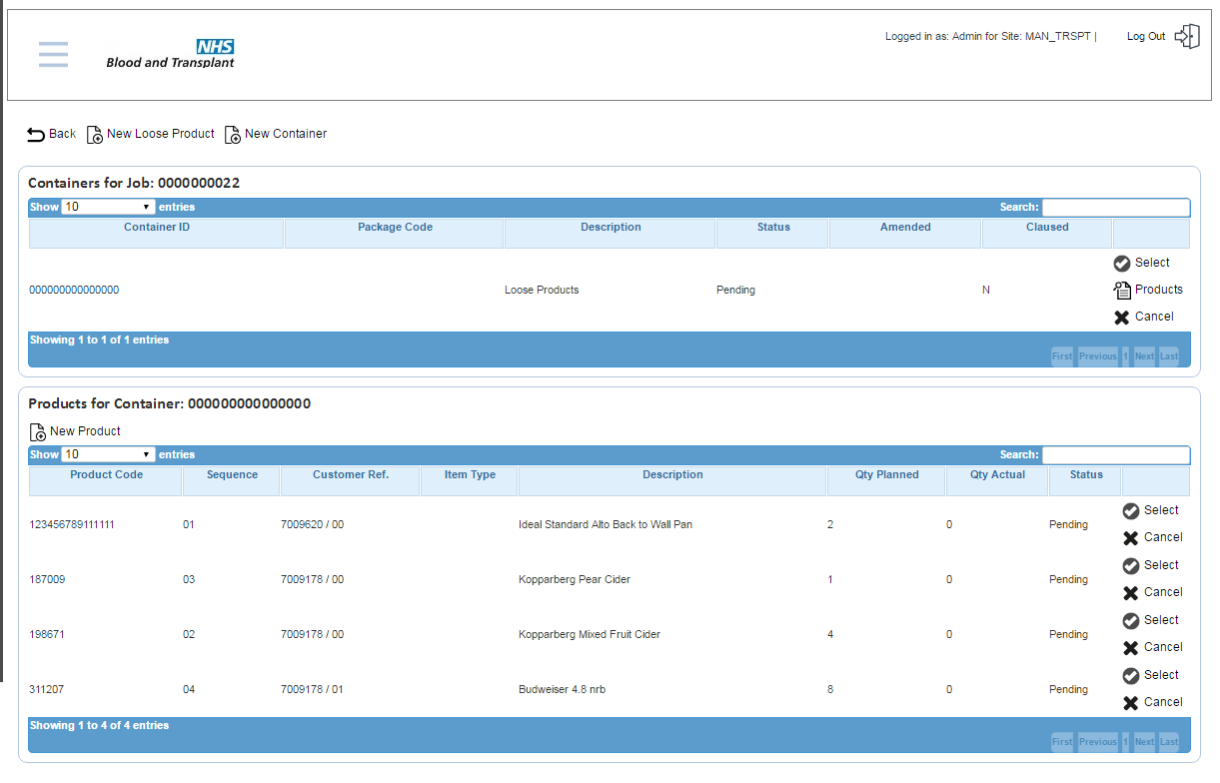Click the New Product icon

click(38, 432)
